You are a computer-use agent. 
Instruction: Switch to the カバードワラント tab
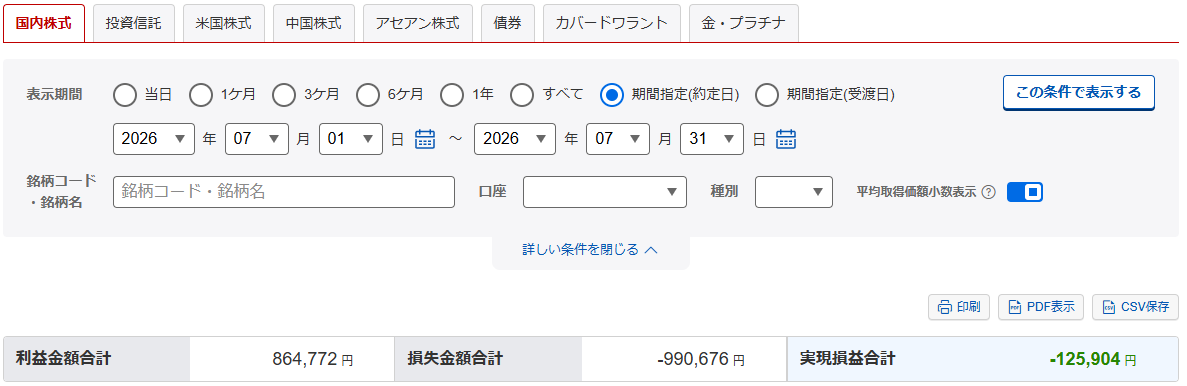[612, 23]
